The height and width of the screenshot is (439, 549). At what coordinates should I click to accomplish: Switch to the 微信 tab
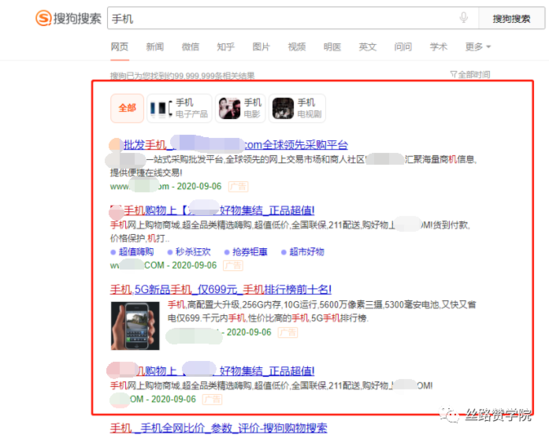click(190, 47)
